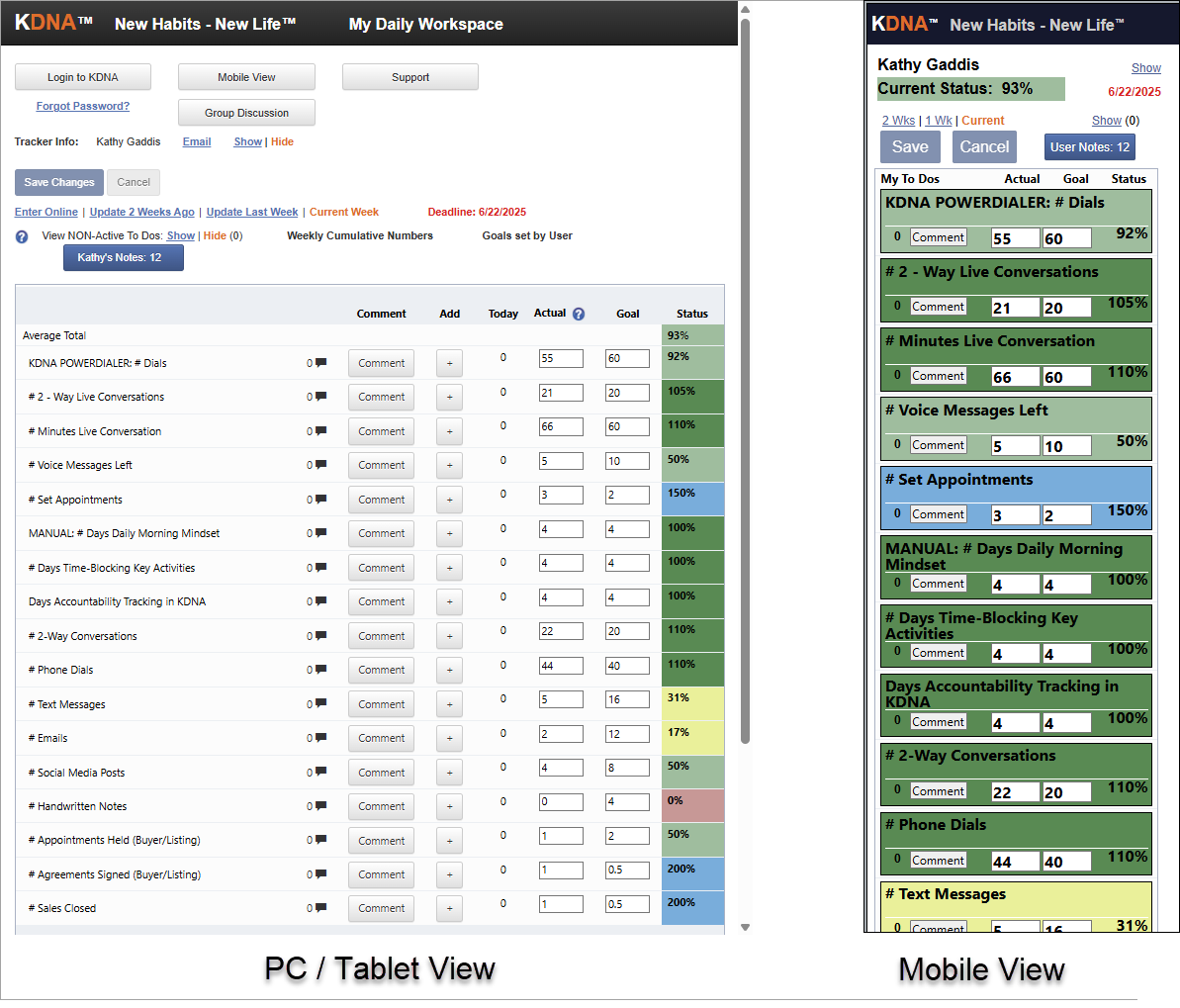Image resolution: width=1180 pixels, height=1008 pixels.
Task: Open the Forgot Password link
Action: click(x=83, y=106)
